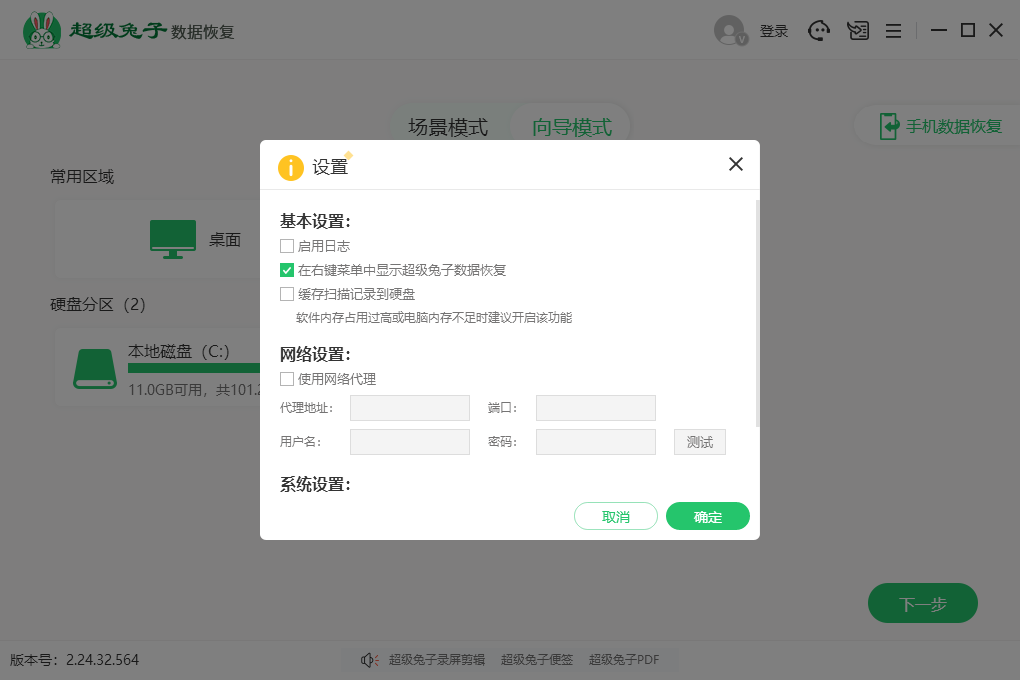
Task: Select the desktop monitor icon
Action: coord(172,239)
